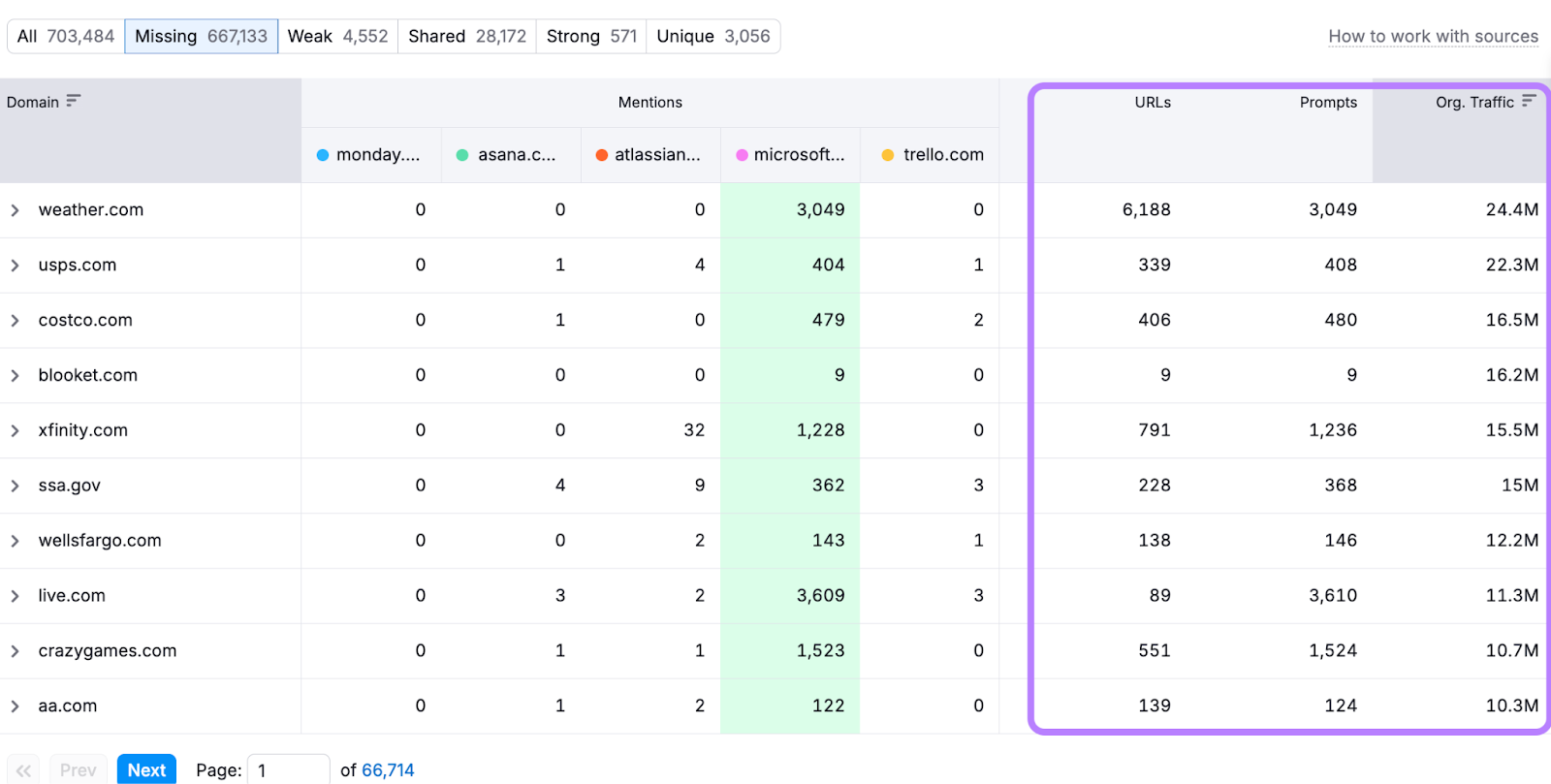Image resolution: width=1551 pixels, height=784 pixels.
Task: Select the All 703,484 tab
Action: 66,36
